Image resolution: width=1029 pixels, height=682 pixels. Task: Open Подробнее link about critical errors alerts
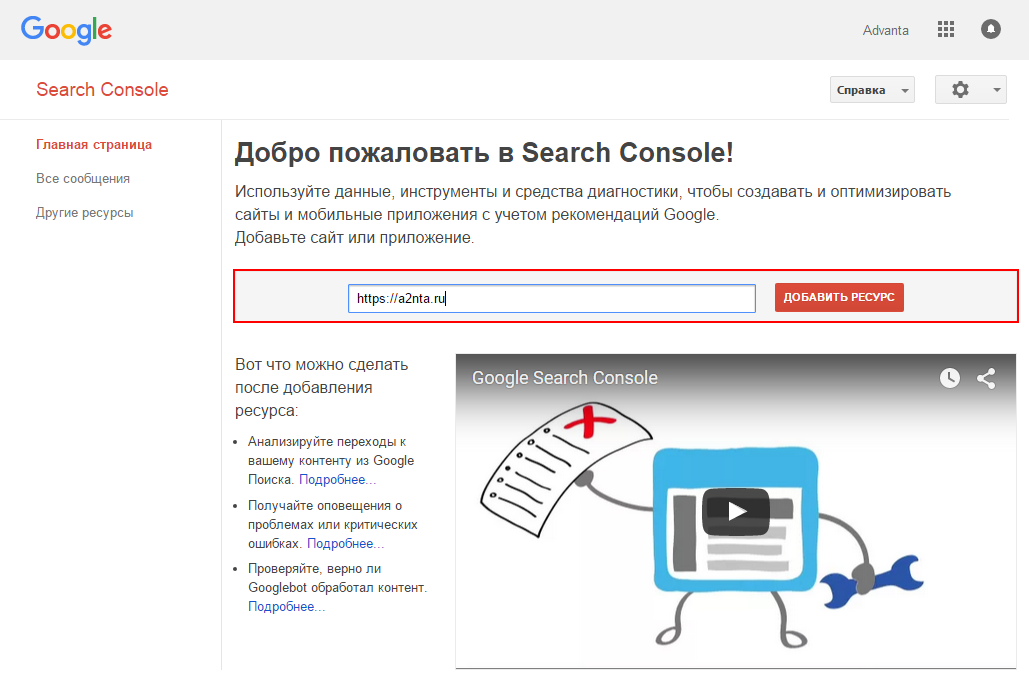(345, 544)
